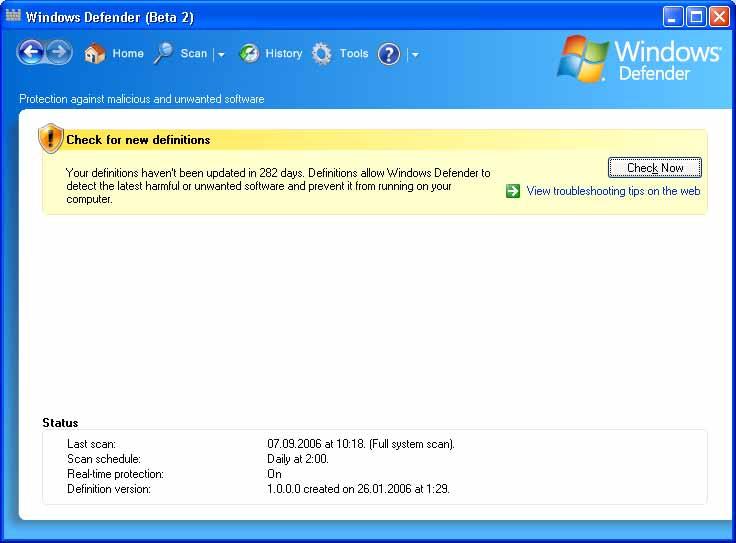Image resolution: width=736 pixels, height=543 pixels.
Task: Click the Scan schedule label
Action: (x=104, y=459)
